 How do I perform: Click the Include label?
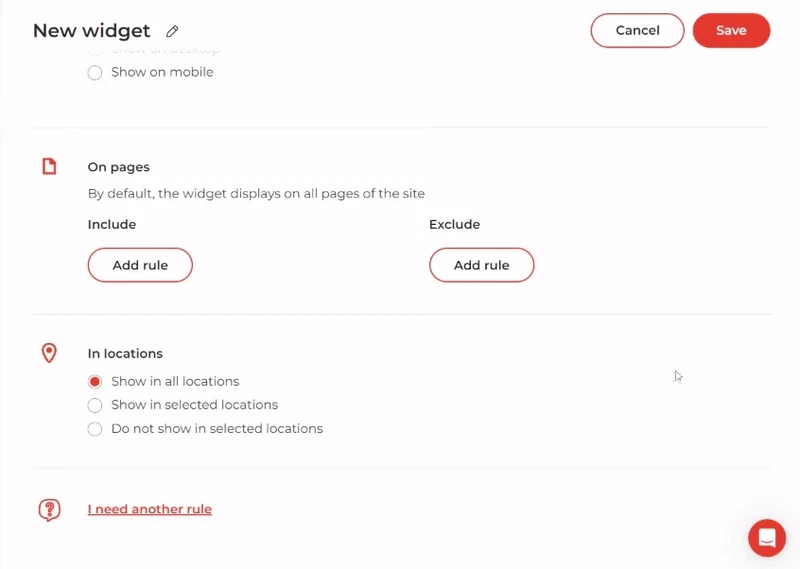(x=112, y=224)
